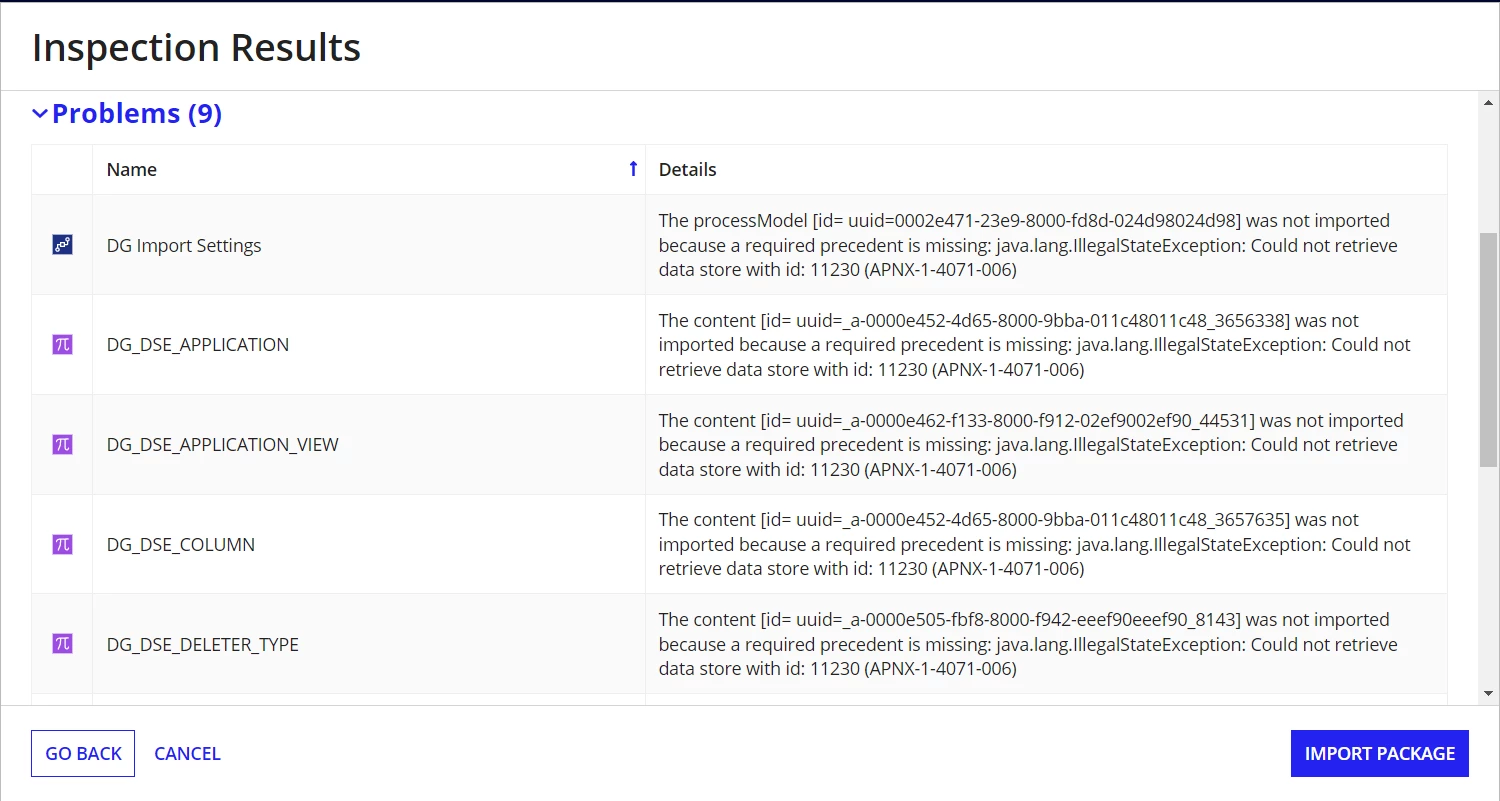The image size is (1500, 801).
Task: Click error details text containing 48_3657635
Action: tap(1035, 545)
